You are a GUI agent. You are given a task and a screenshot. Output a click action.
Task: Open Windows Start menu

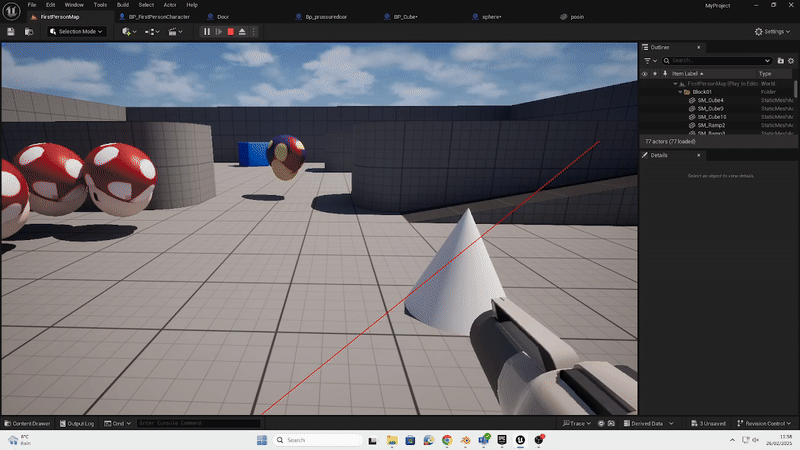[x=262, y=440]
